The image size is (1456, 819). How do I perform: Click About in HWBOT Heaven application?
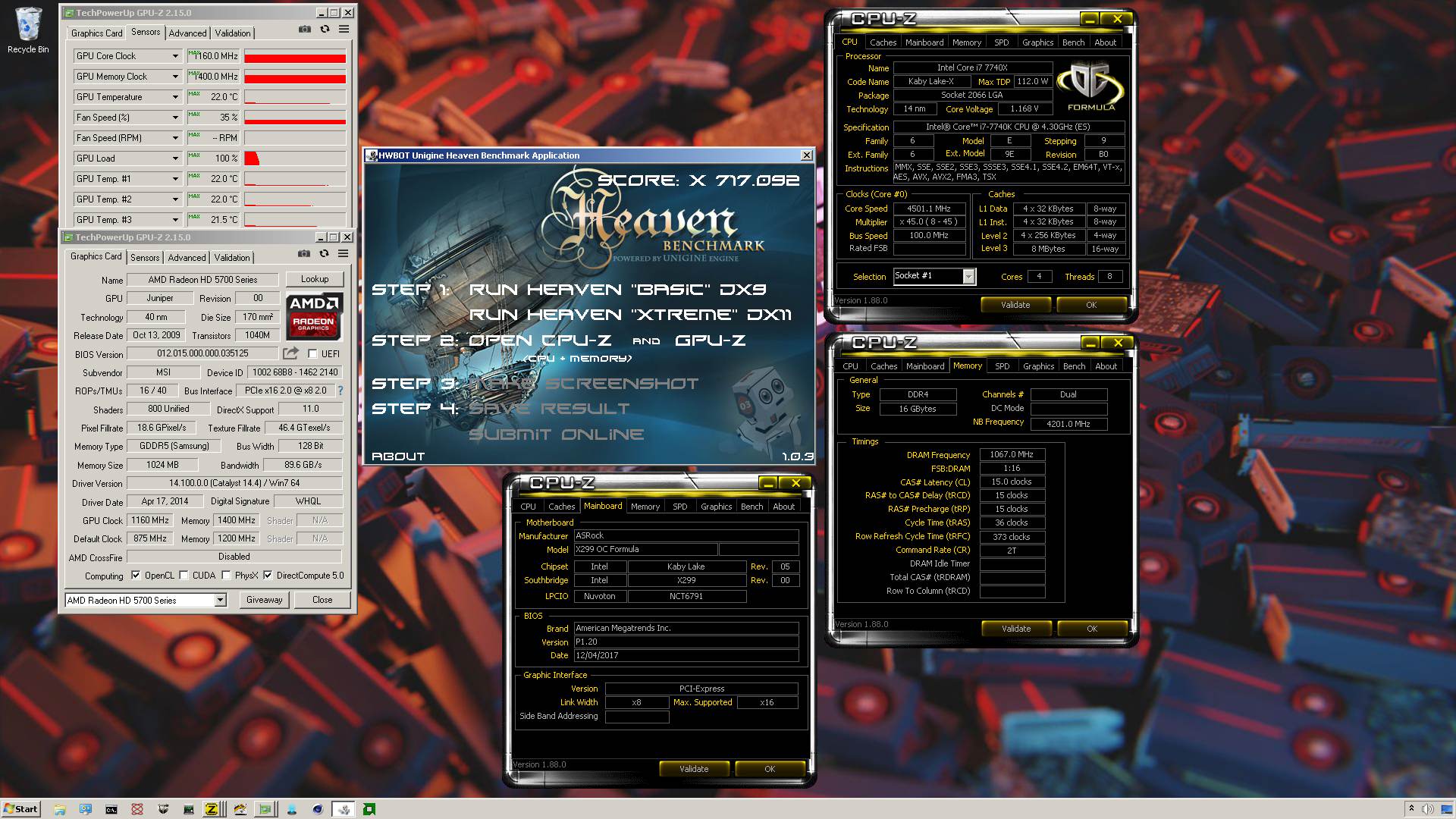point(398,457)
